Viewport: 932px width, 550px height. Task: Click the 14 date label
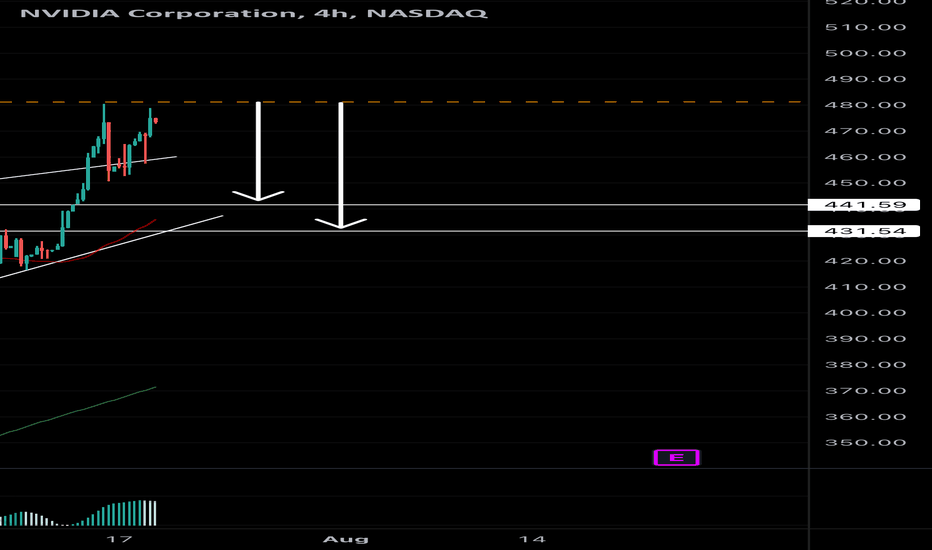[x=532, y=539]
